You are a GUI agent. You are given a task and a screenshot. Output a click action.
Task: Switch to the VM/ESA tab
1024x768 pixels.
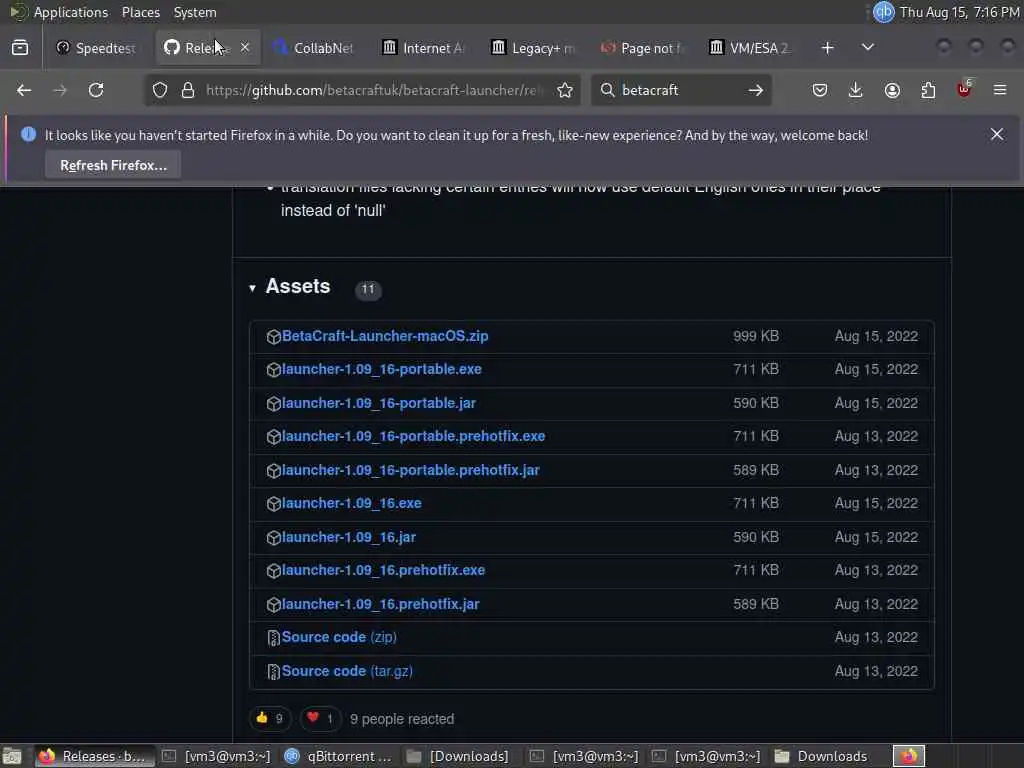click(x=752, y=48)
